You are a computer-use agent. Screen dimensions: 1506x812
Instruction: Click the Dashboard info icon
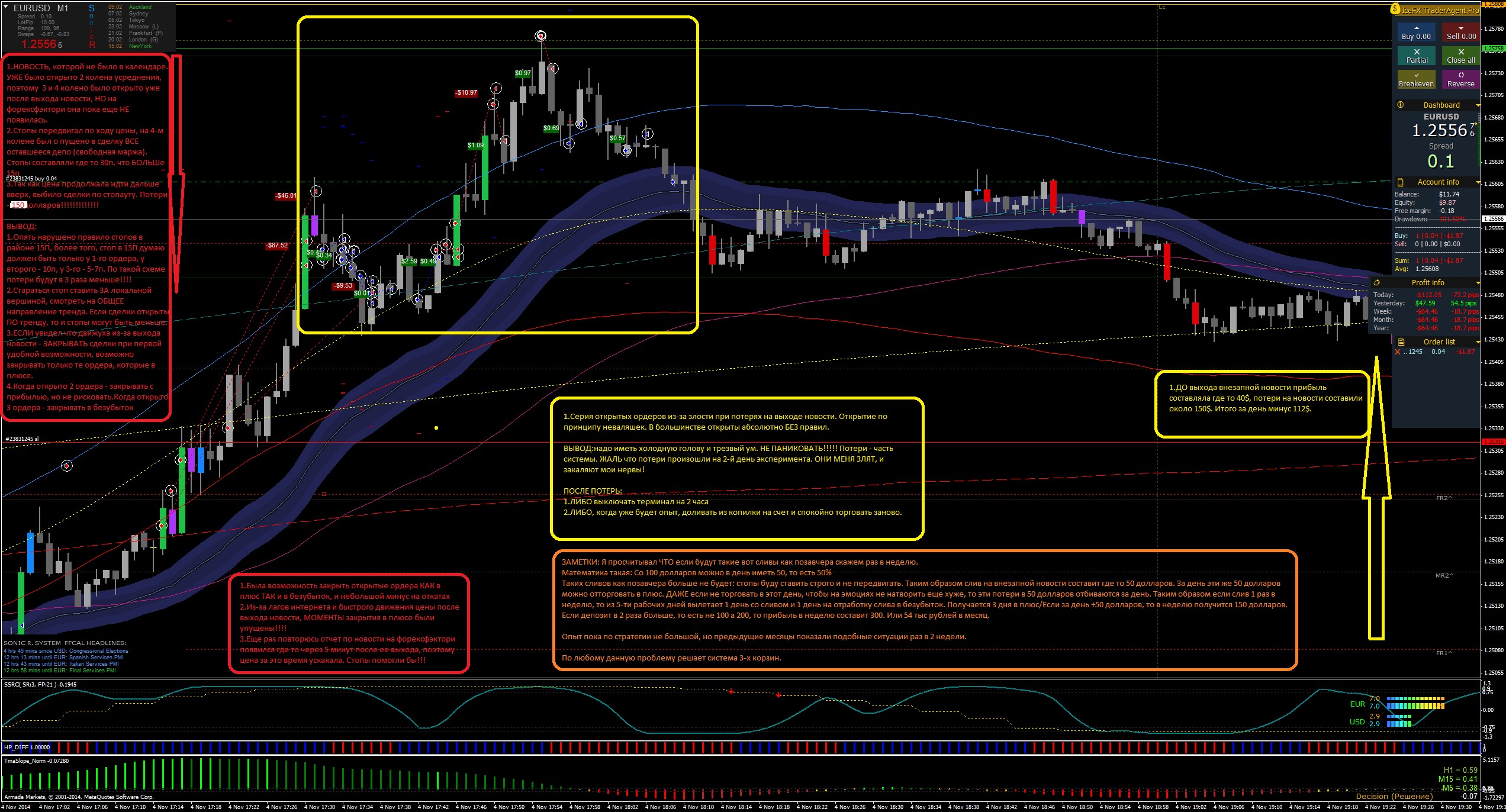(1401, 105)
